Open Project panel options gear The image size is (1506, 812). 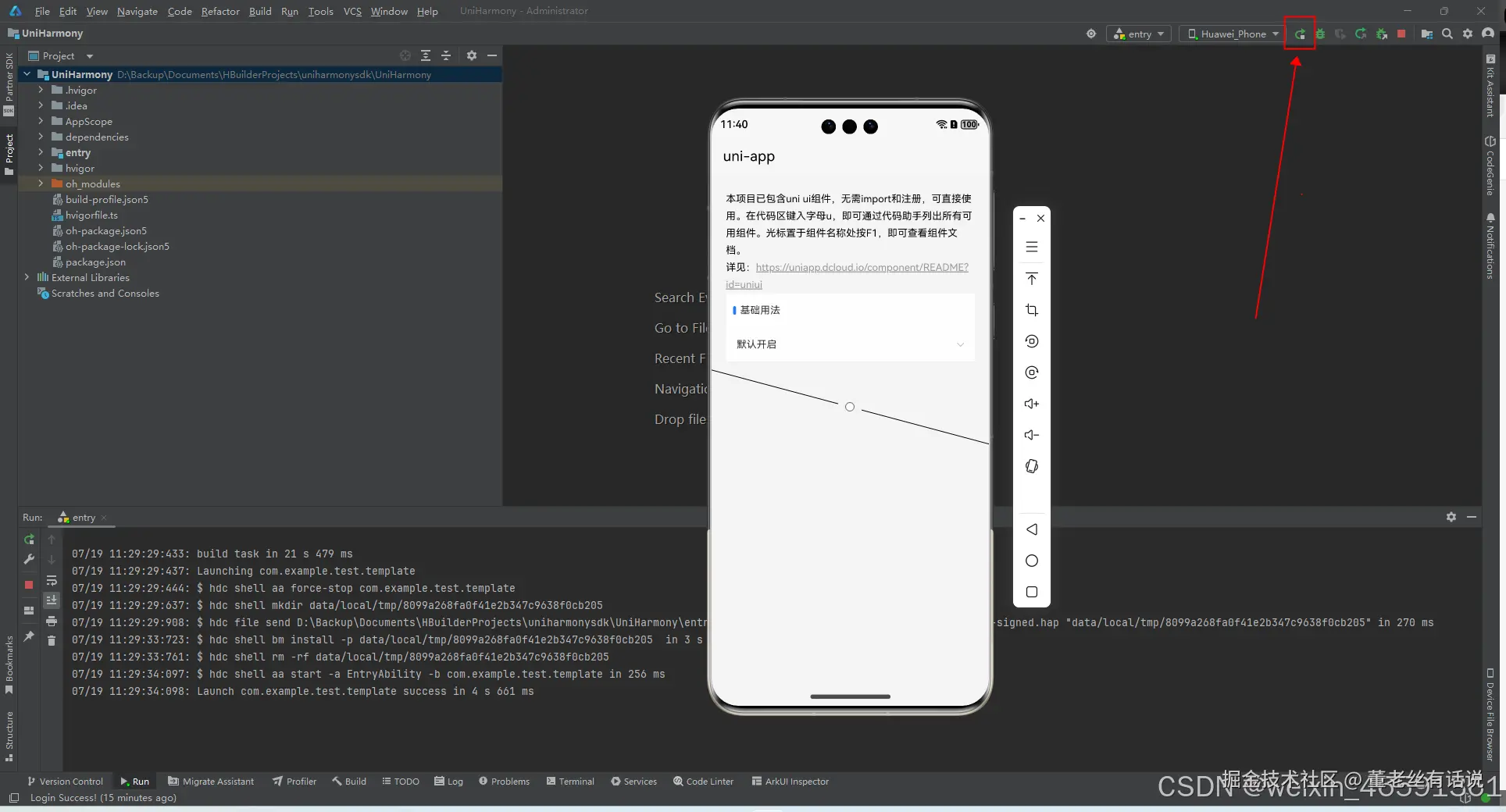pos(472,55)
